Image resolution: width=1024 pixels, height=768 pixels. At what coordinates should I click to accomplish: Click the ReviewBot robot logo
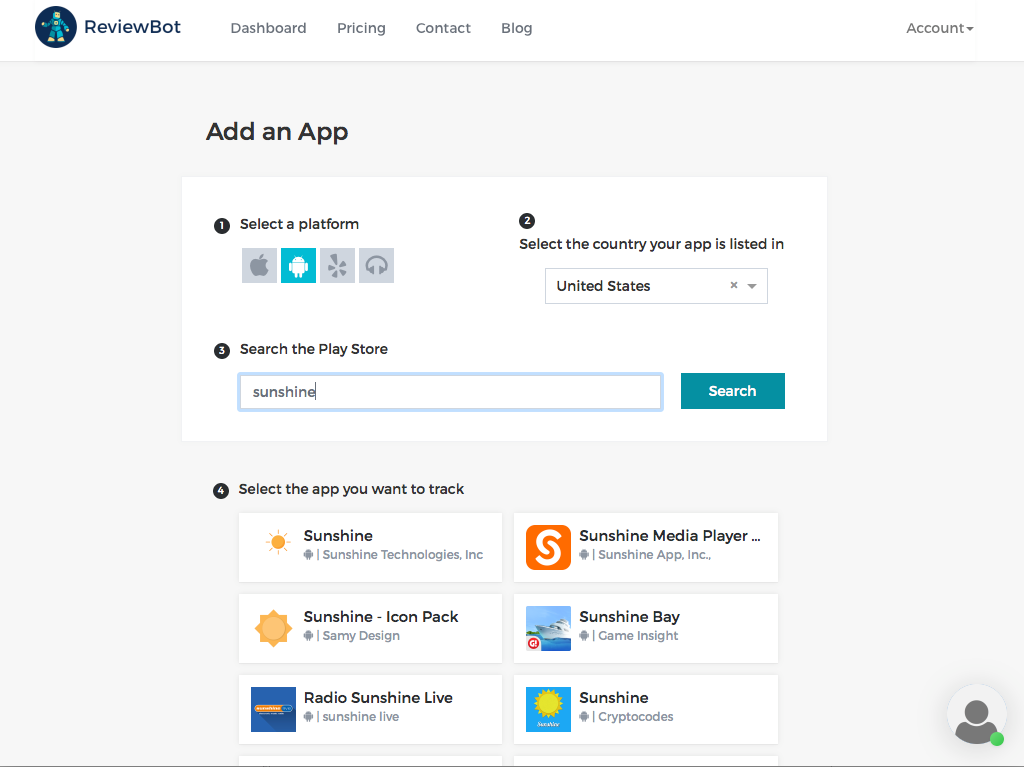point(56,27)
